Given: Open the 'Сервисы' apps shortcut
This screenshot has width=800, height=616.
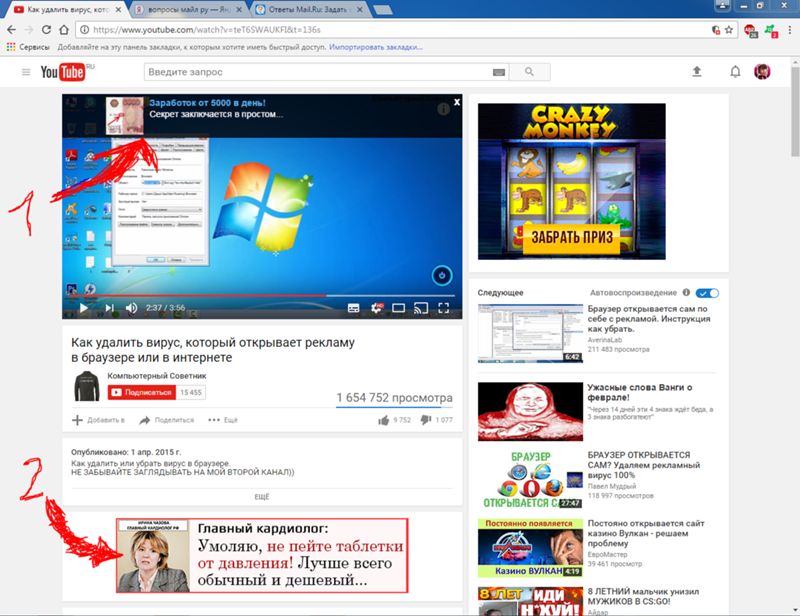Looking at the screenshot, I should pyautogui.click(x=28, y=47).
